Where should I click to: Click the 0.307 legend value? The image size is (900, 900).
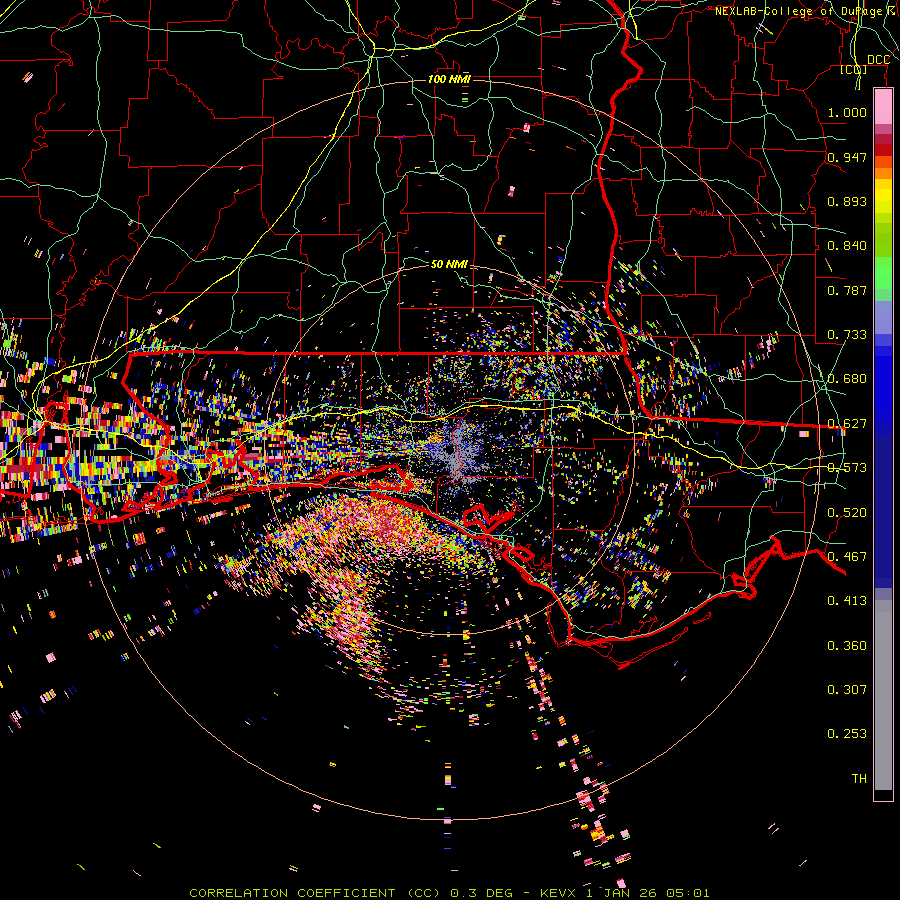(x=847, y=690)
